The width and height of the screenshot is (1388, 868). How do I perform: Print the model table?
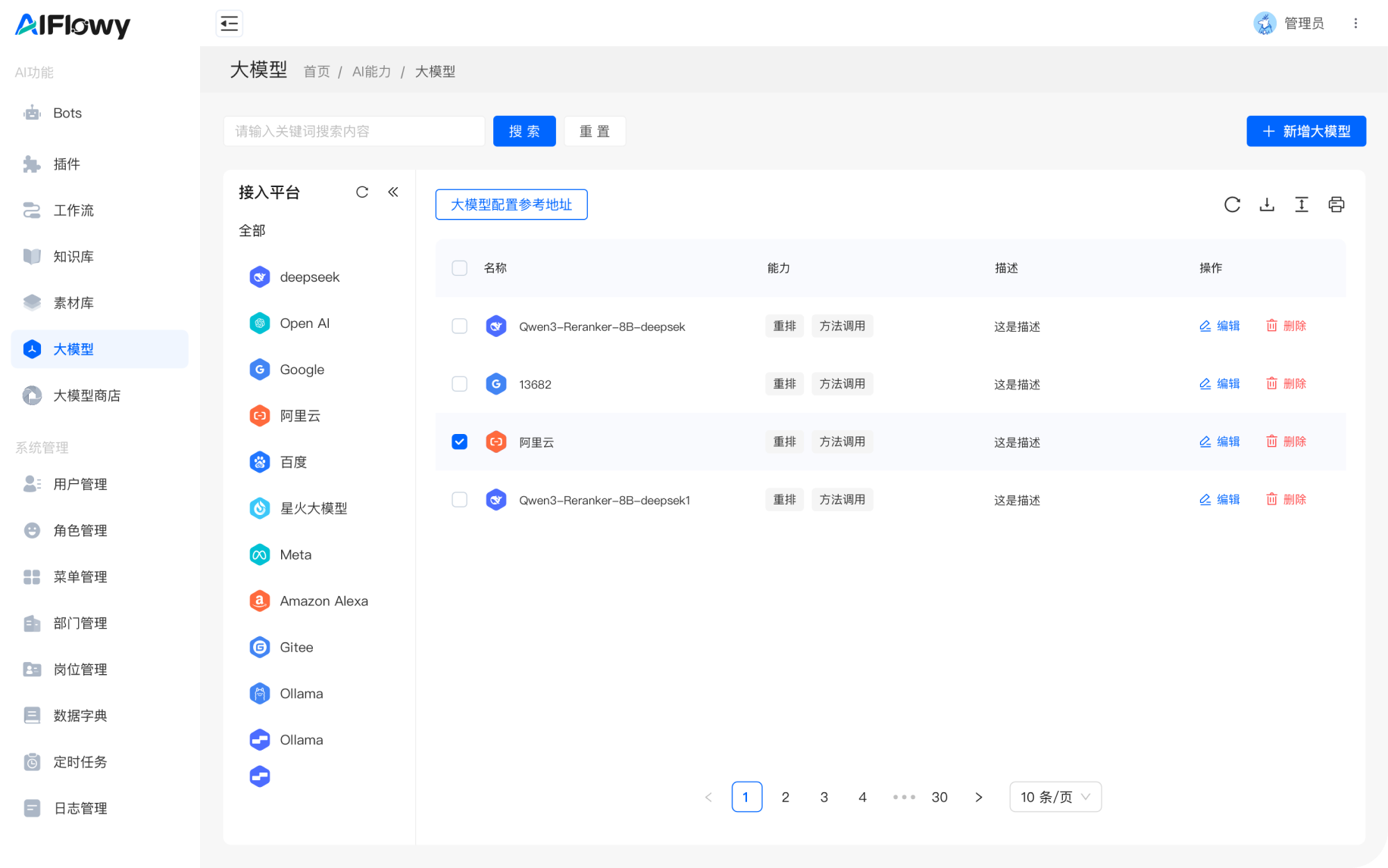tap(1336, 205)
